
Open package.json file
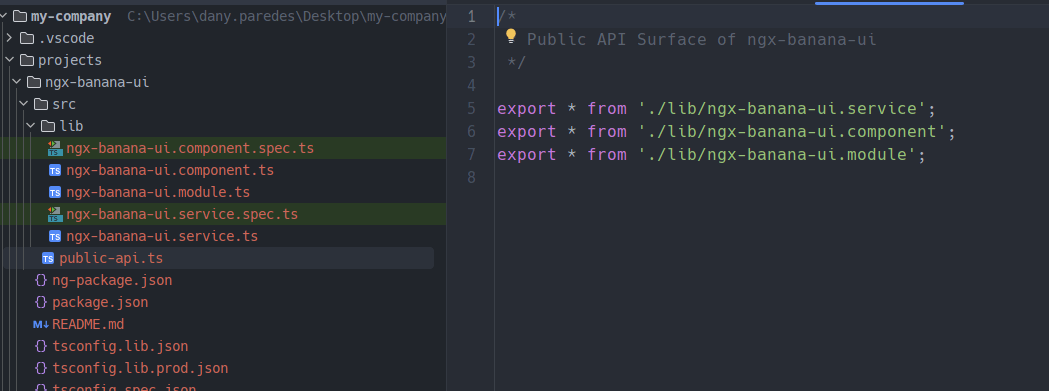(100, 303)
